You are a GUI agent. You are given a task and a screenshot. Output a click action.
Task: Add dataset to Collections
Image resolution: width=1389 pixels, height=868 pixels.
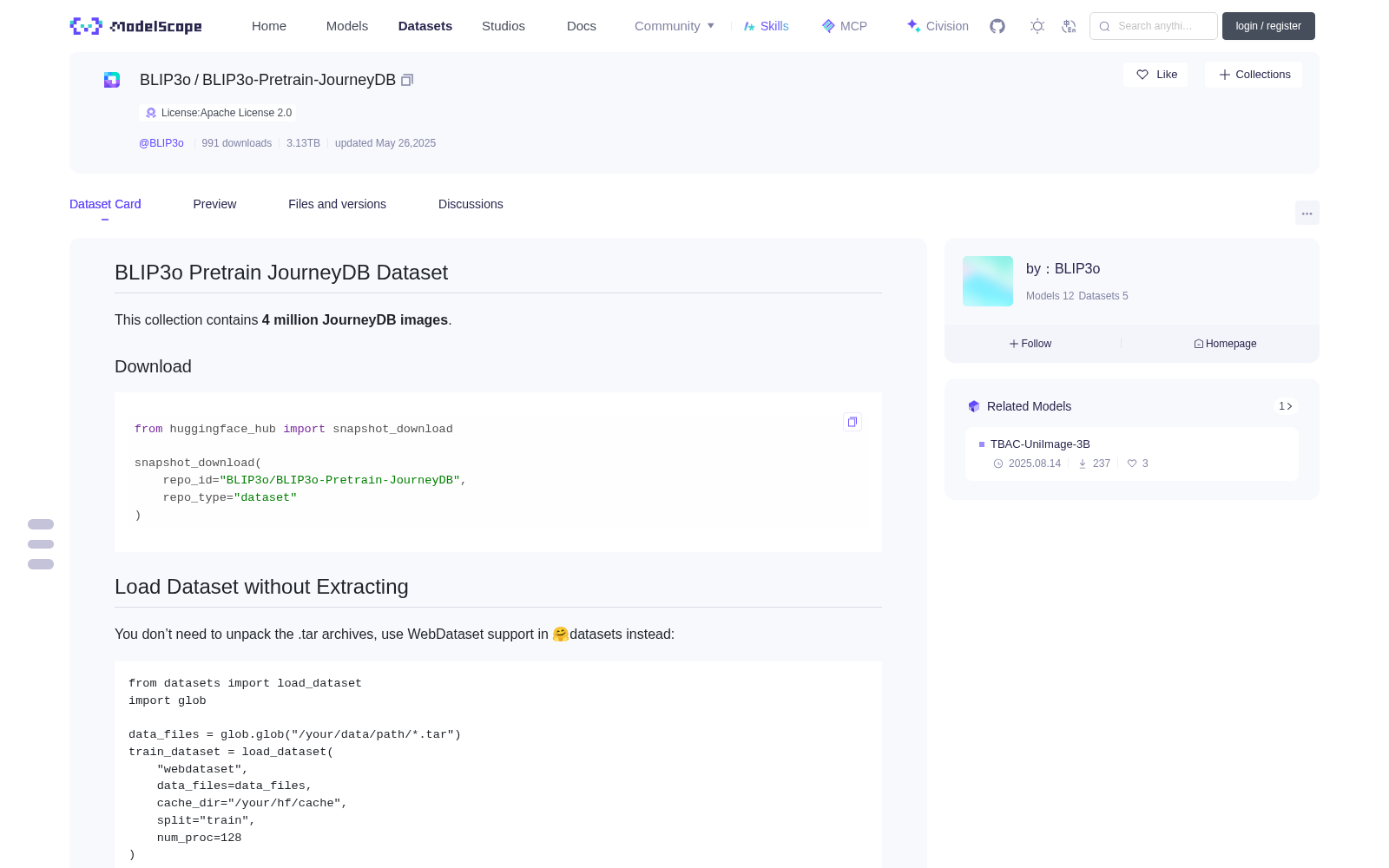coord(1254,75)
